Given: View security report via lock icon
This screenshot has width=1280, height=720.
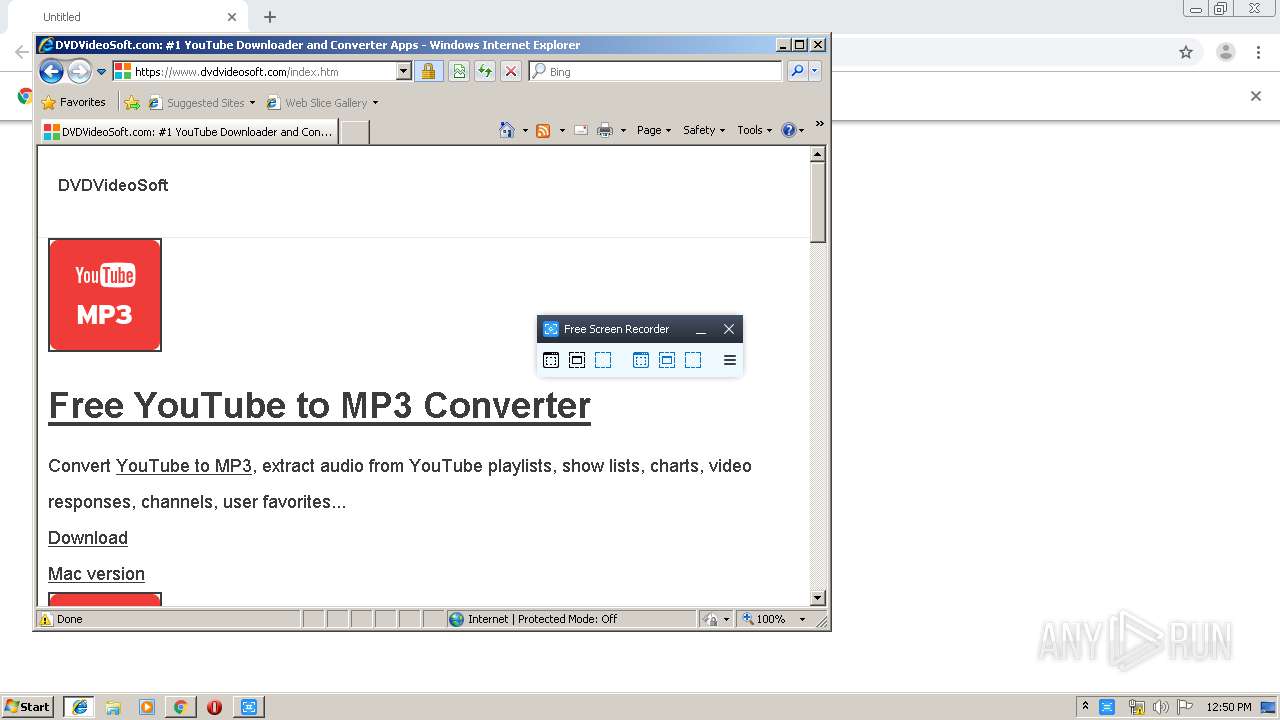Looking at the screenshot, I should (428, 71).
